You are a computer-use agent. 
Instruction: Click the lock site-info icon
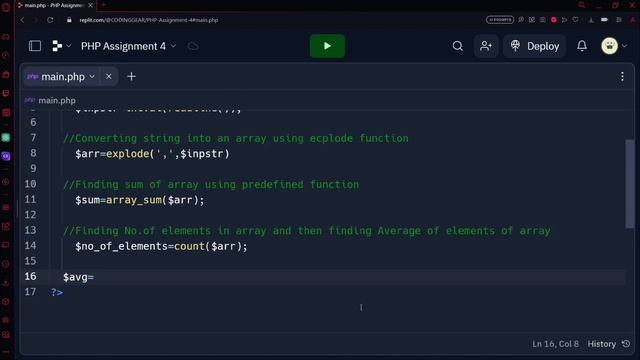69,20
